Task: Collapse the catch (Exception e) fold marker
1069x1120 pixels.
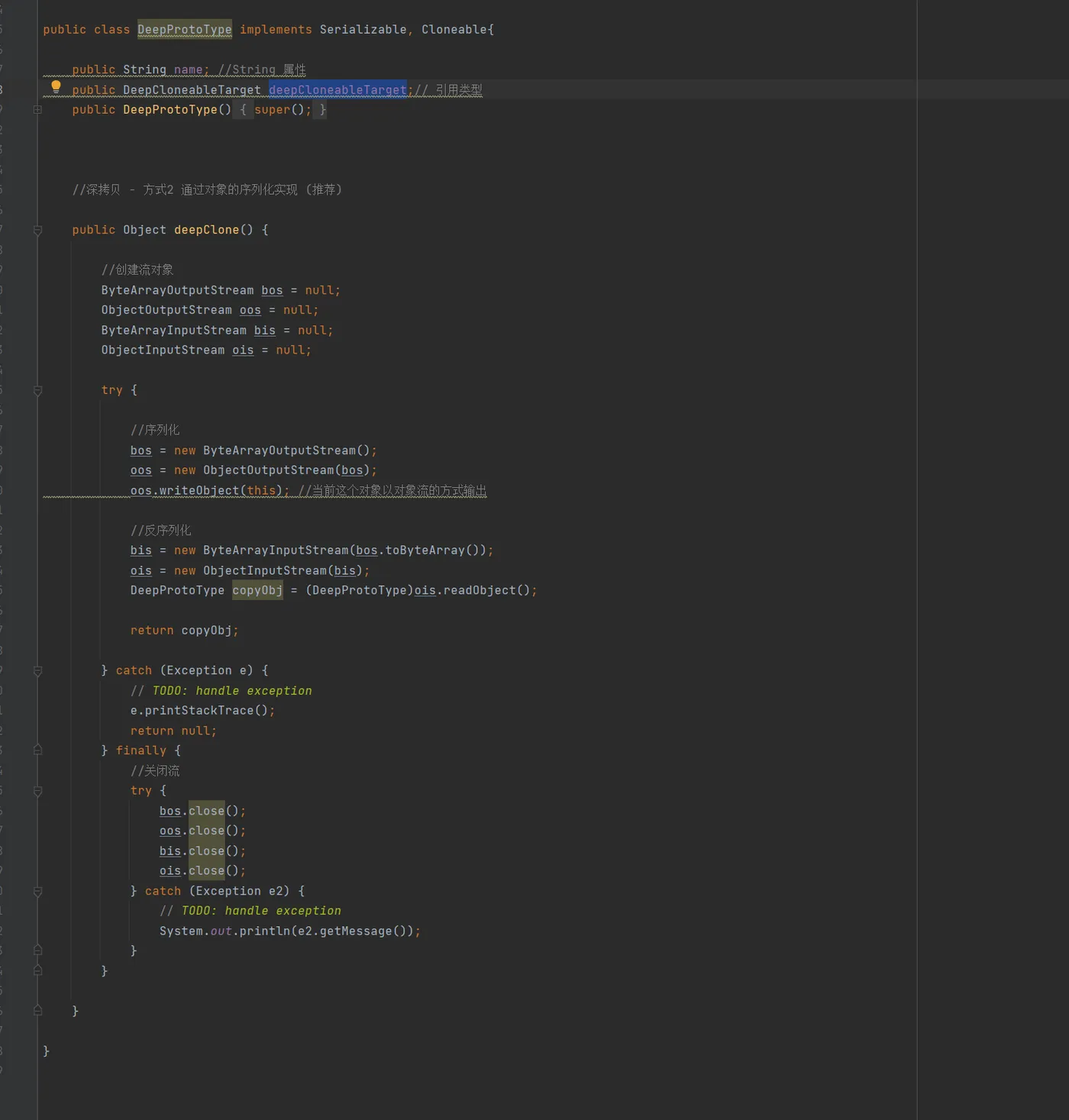Action: 37,671
